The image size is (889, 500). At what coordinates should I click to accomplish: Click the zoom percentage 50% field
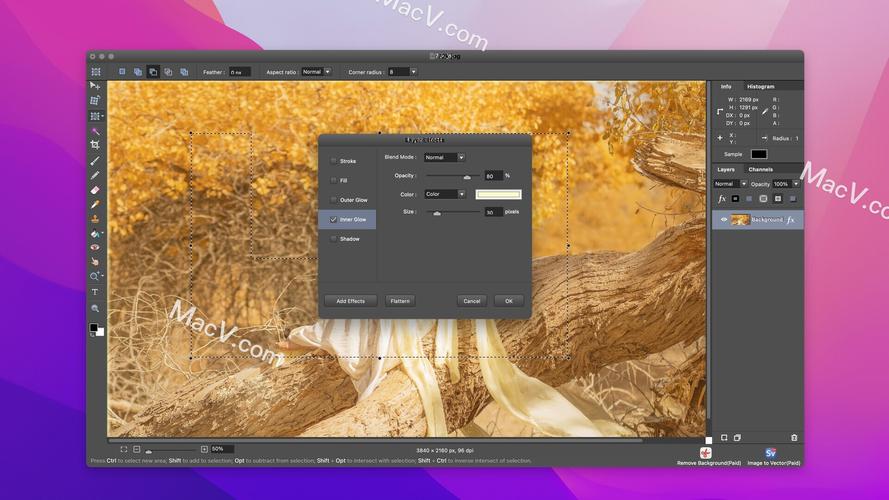pyautogui.click(x=222, y=449)
